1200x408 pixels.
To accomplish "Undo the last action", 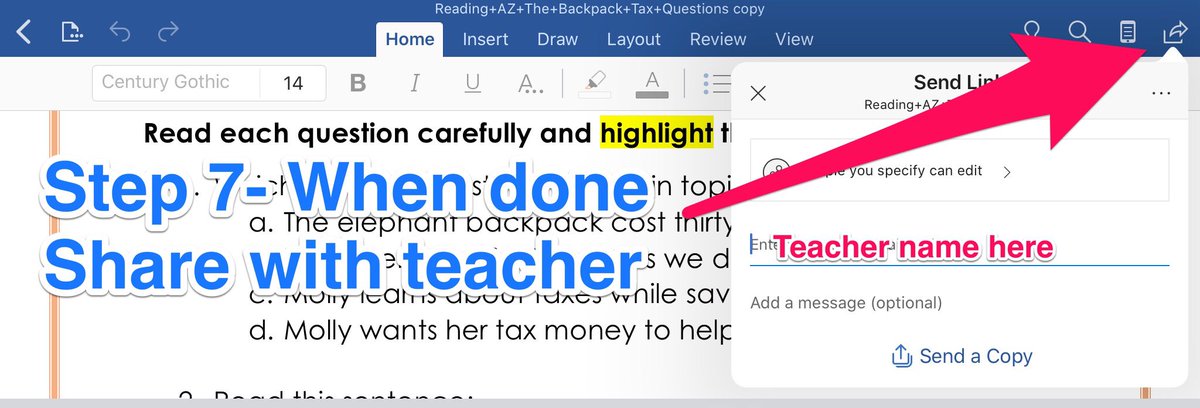I will [120, 33].
